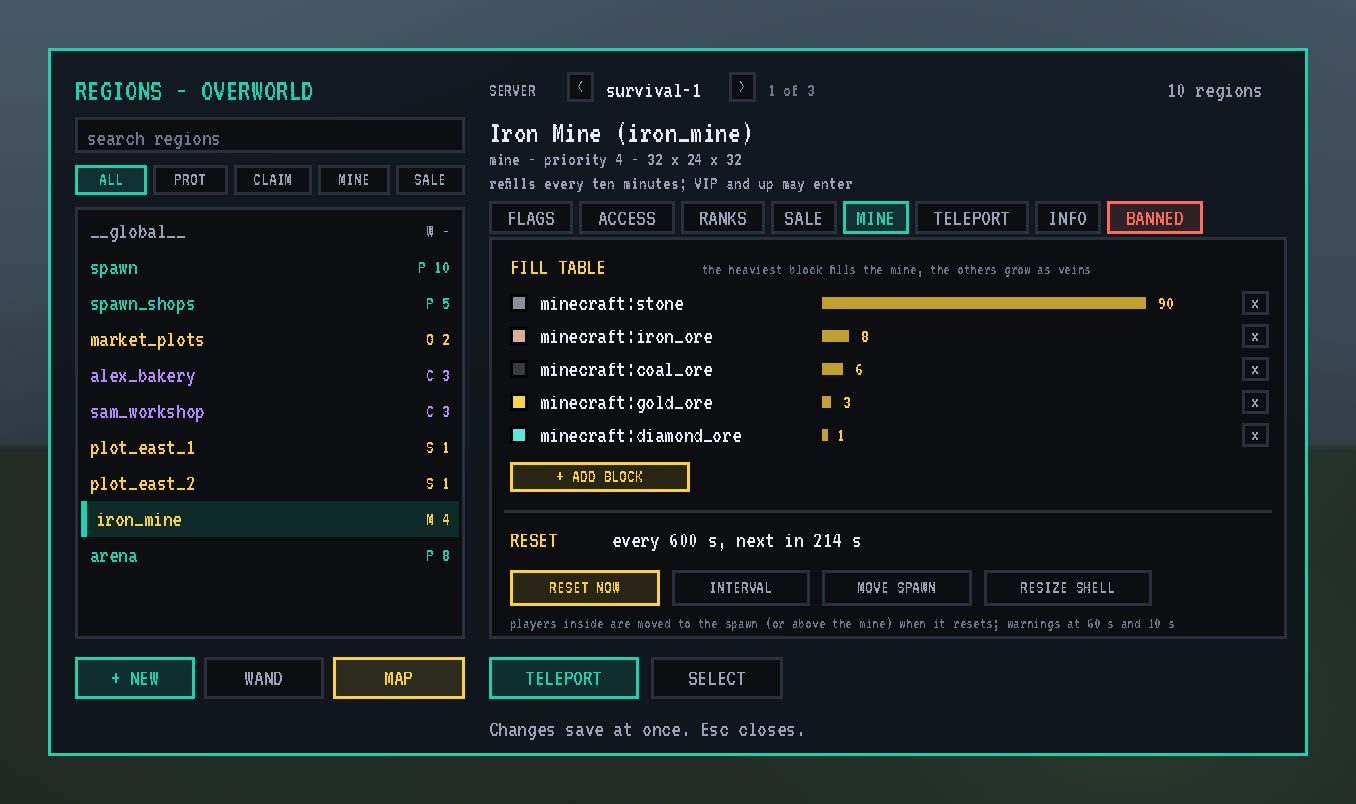Open the BANNED tab
The image size is (1356, 804).
click(x=1155, y=218)
